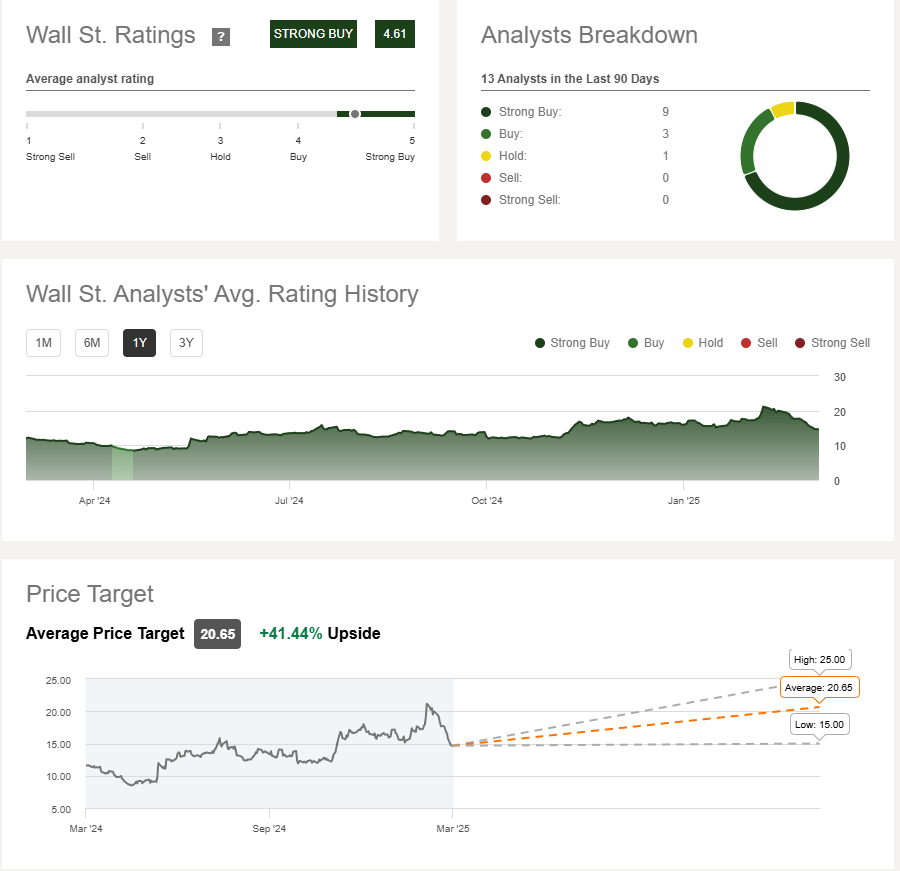Select the Strong Buy dot in Analysts Breakdown legend
Screen dimensions: 900x871
(488, 111)
